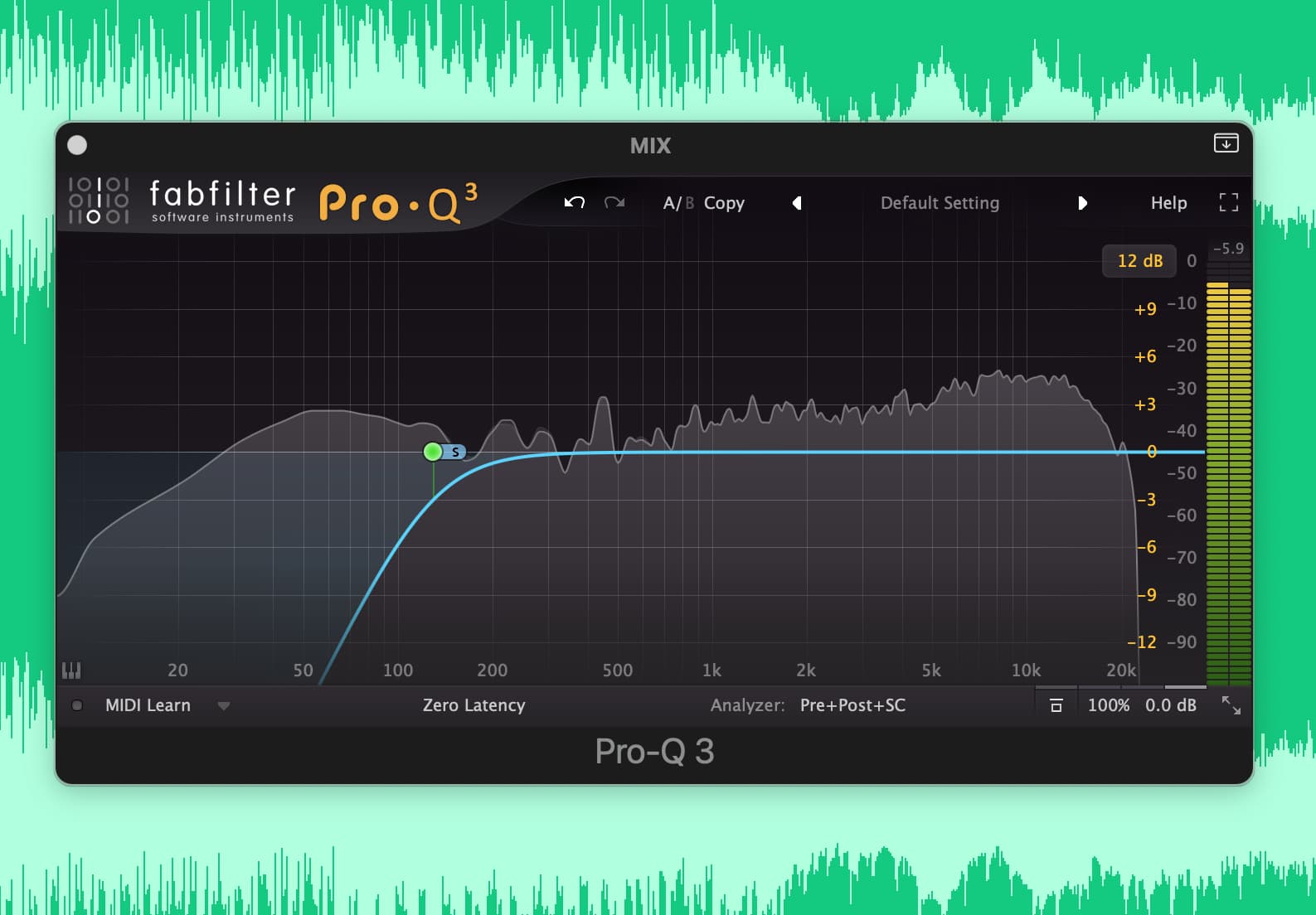
Task: Adjust the 100% gain scale value
Action: (x=1109, y=705)
